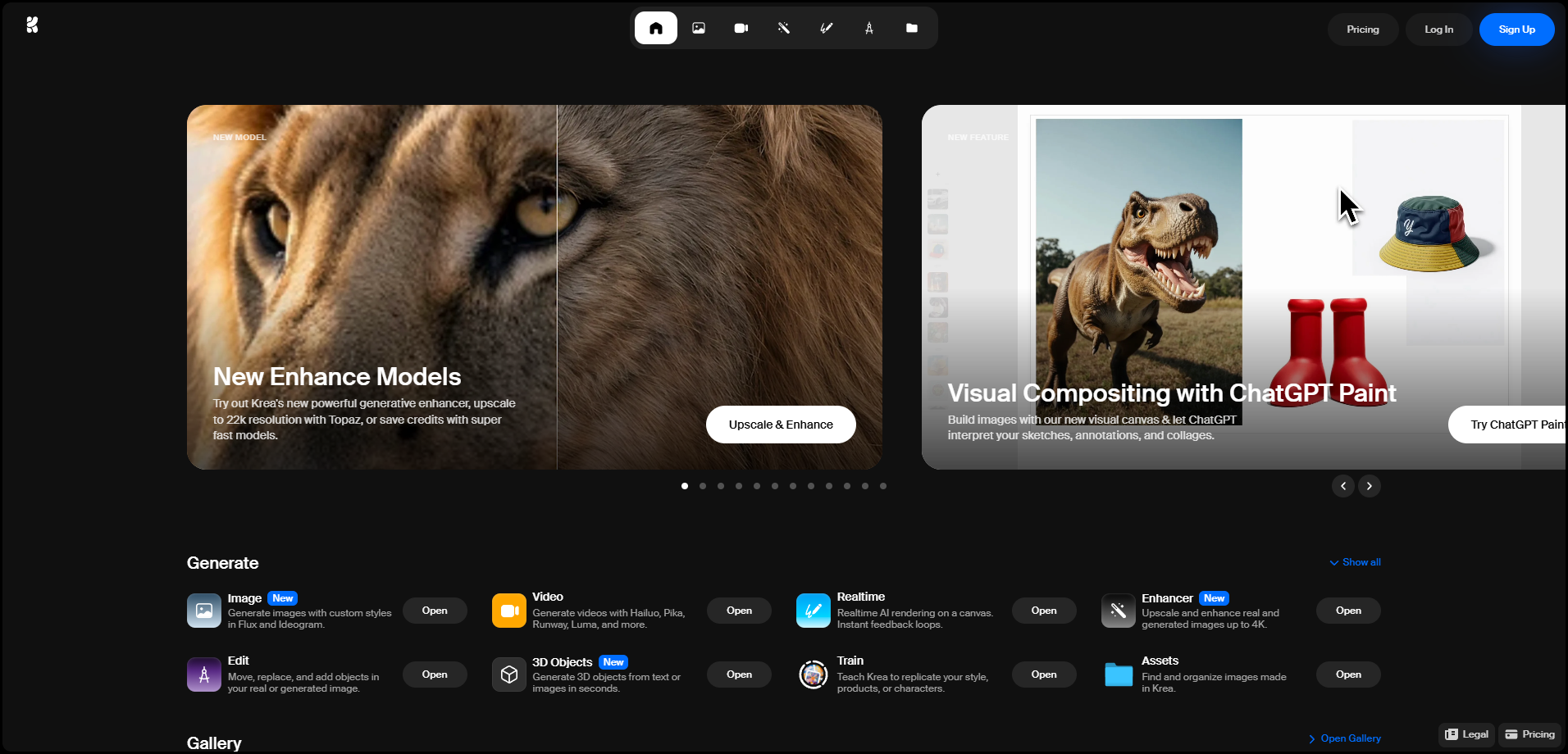Select the fourth carousel dot
Viewport: 1568px width, 754px height.
pyautogui.click(x=739, y=486)
